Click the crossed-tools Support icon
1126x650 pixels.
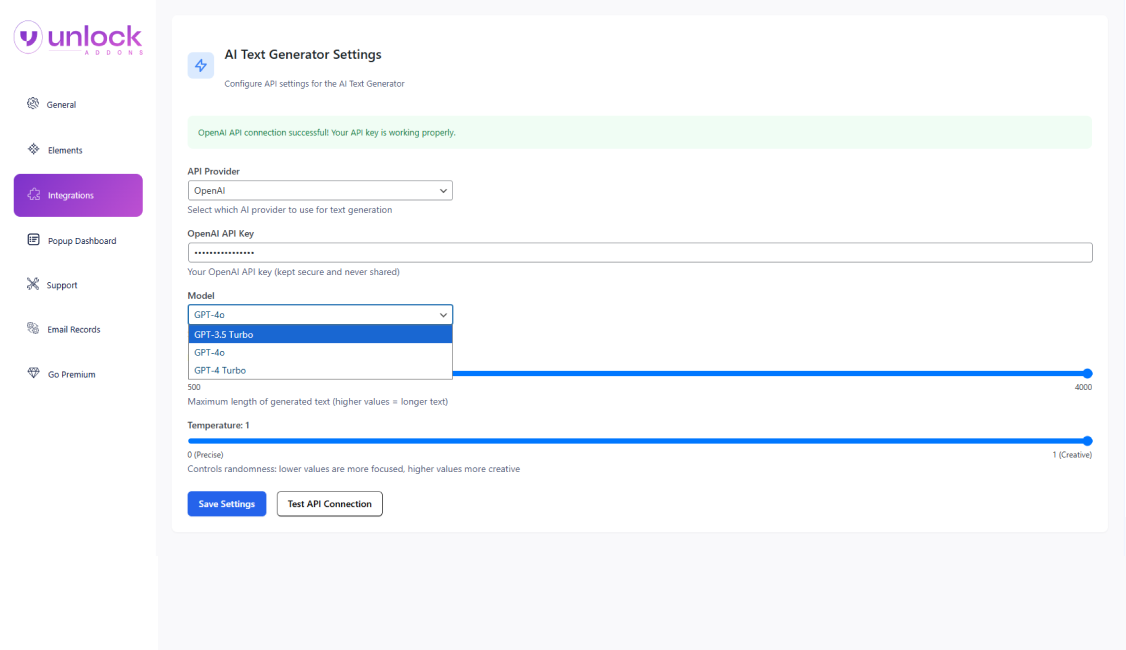pyautogui.click(x=33, y=284)
